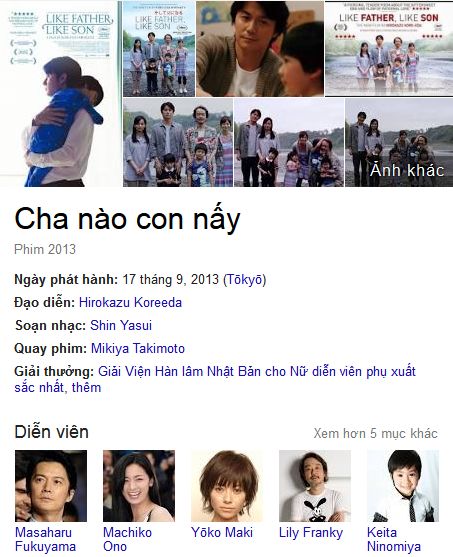The height and width of the screenshot is (557, 453).
Task: Select Lily Franky's portrait photo
Action: click(315, 486)
